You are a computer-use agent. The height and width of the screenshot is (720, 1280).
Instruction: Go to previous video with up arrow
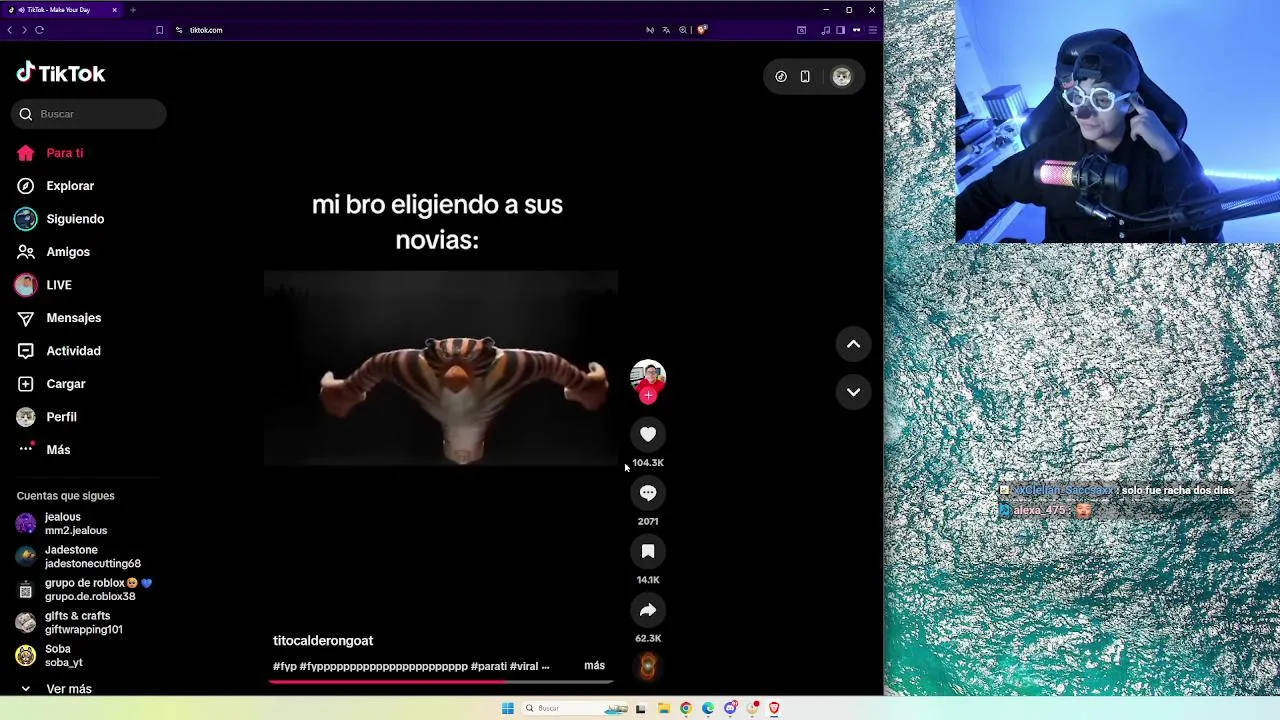(853, 344)
